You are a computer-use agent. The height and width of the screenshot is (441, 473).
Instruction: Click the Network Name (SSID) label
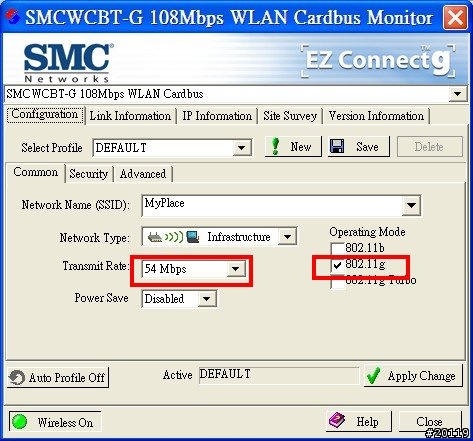click(x=76, y=205)
